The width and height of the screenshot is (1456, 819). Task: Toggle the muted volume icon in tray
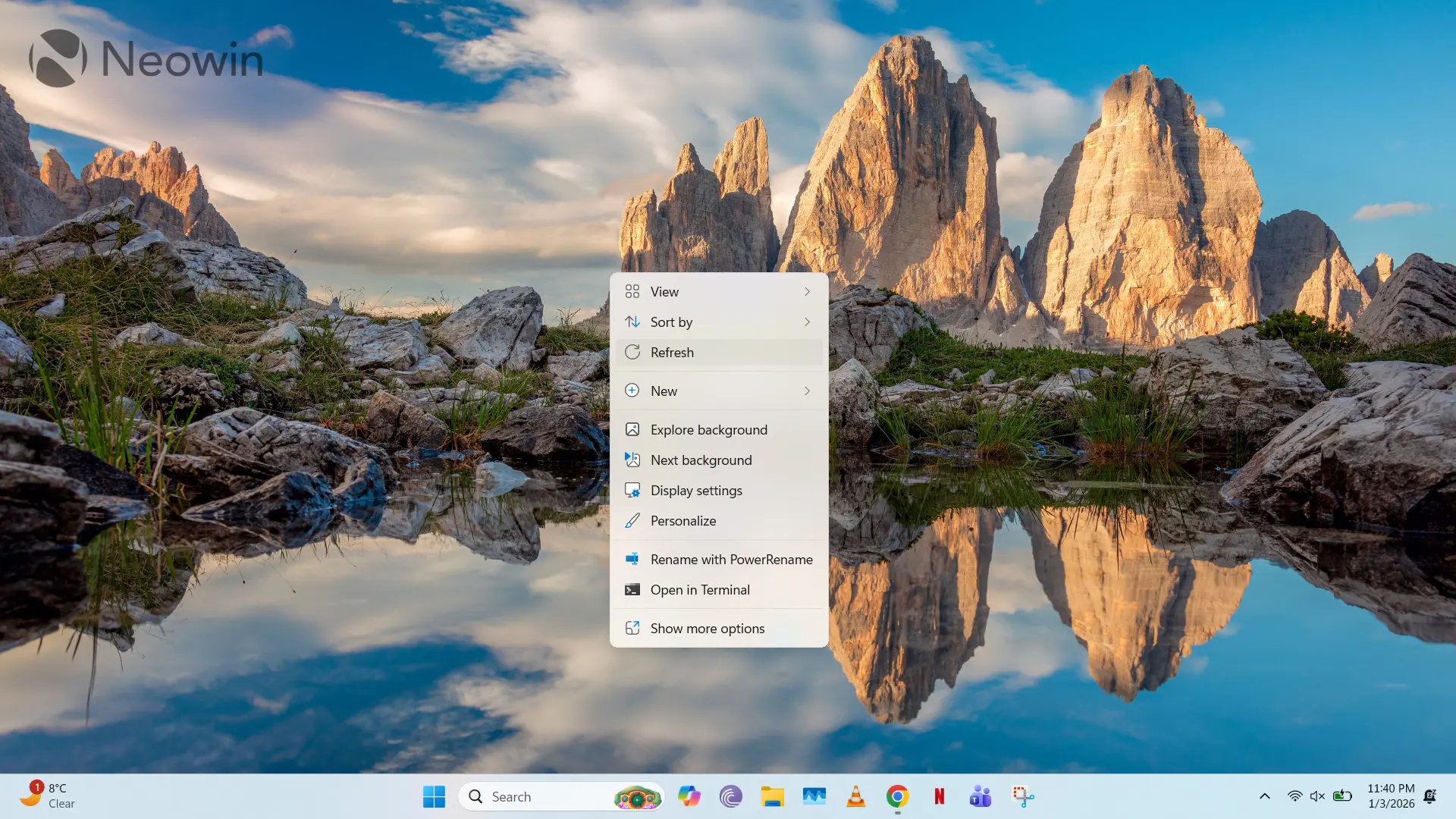pos(1317,796)
